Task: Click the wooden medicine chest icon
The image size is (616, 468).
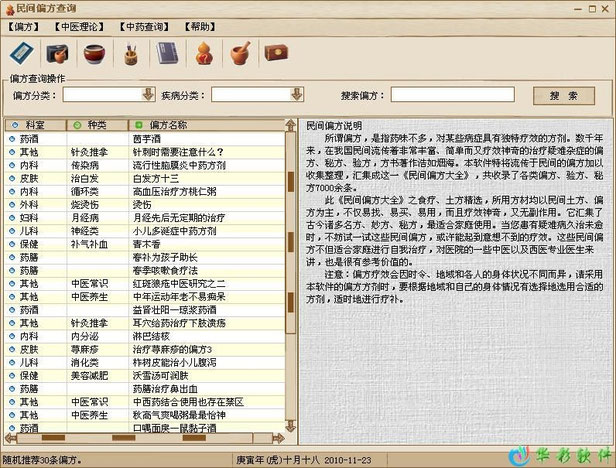Action: click(277, 53)
